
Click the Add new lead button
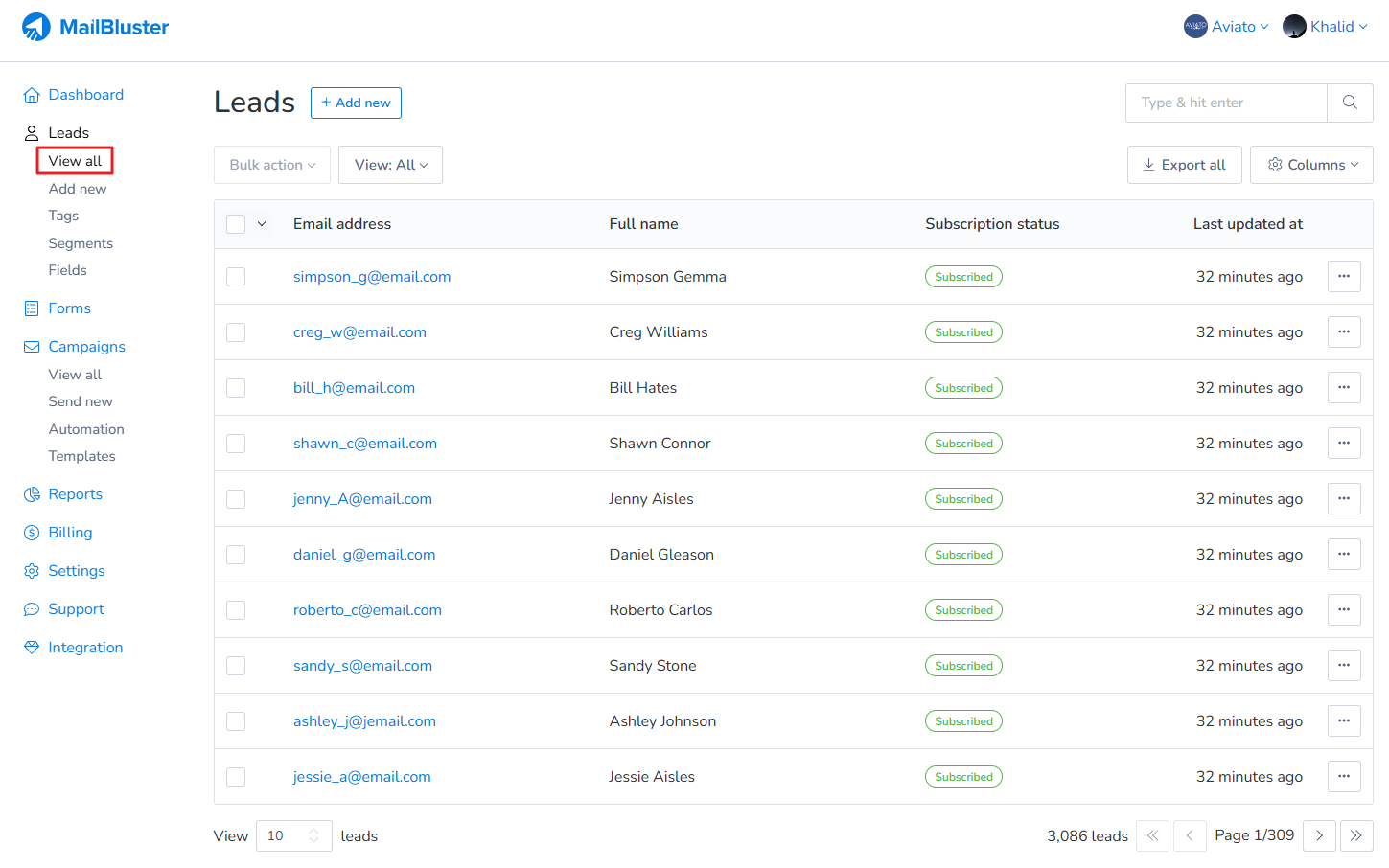356,103
